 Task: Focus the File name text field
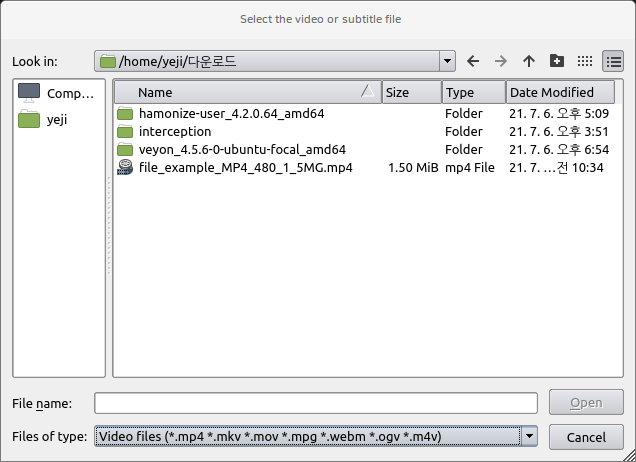[316, 403]
